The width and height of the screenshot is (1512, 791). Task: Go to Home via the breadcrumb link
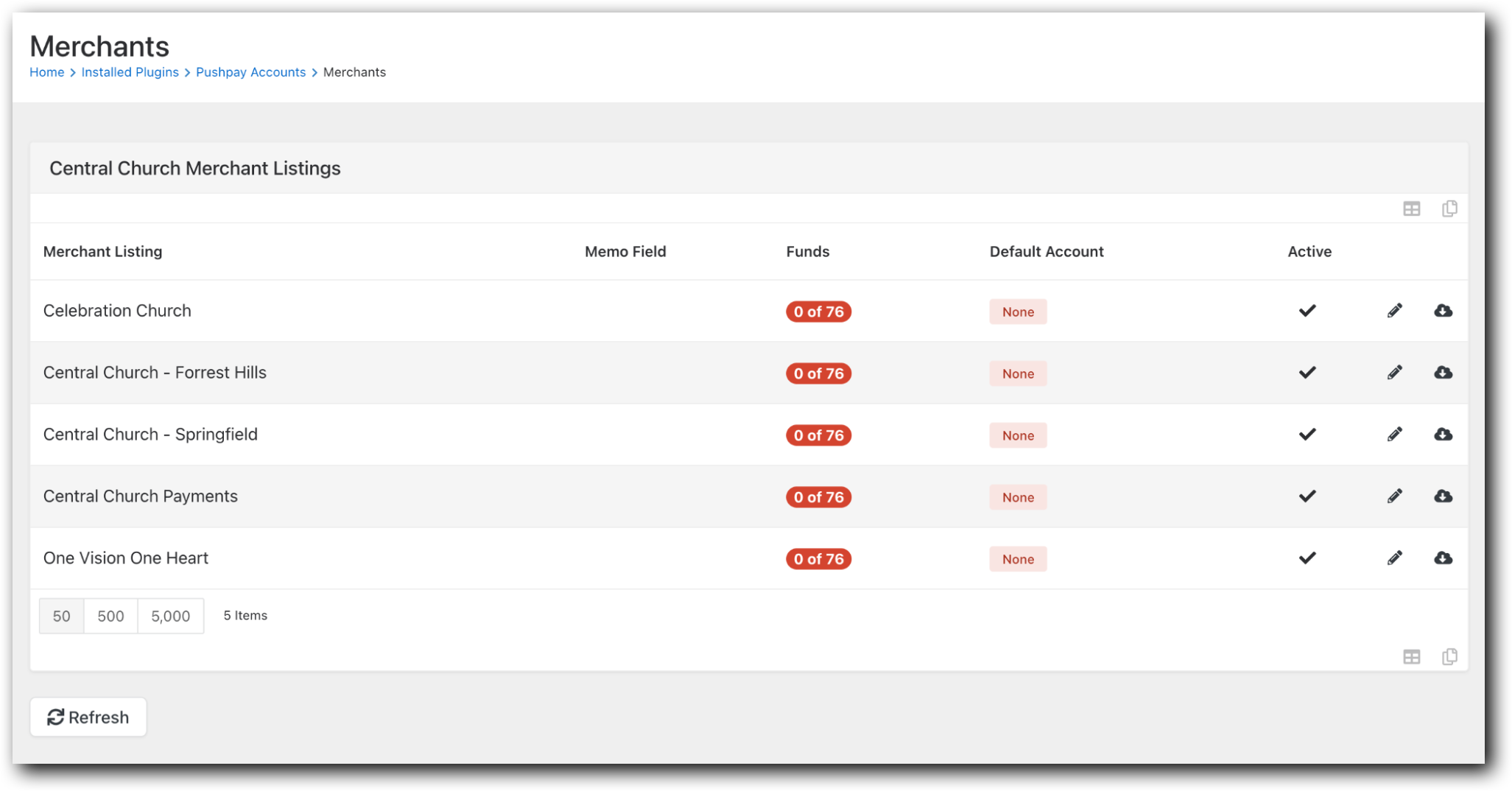pos(46,71)
